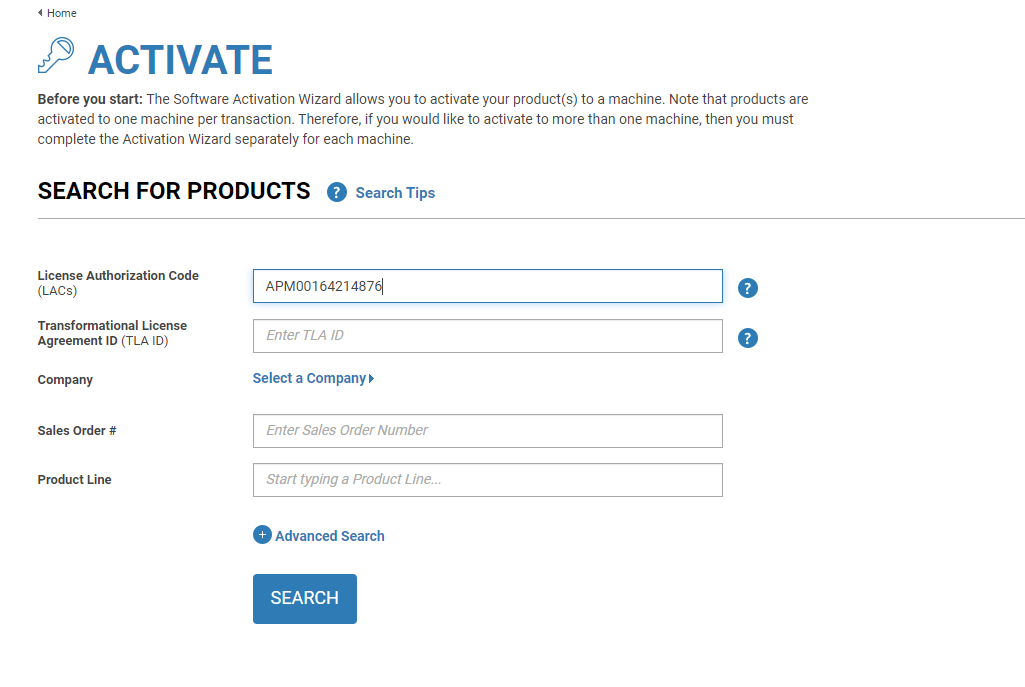1025x687 pixels.
Task: Click the help icon beside the TLA ID field
Action: [x=748, y=338]
